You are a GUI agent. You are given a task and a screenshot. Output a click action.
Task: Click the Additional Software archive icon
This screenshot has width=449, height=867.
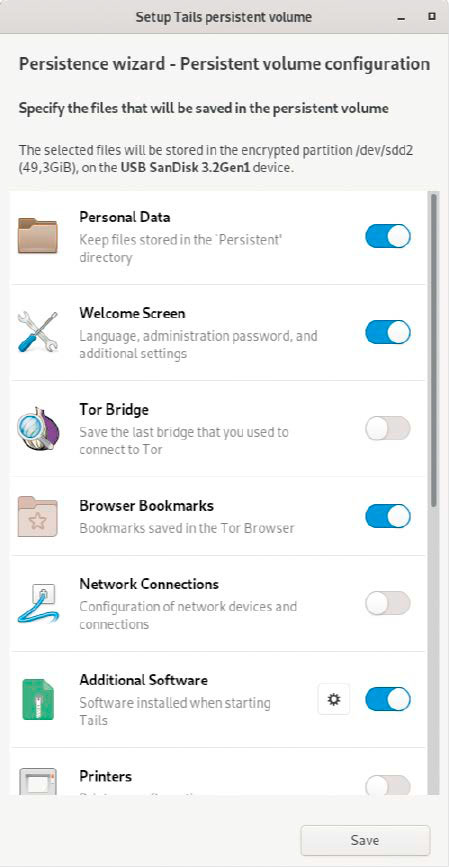coord(38,699)
